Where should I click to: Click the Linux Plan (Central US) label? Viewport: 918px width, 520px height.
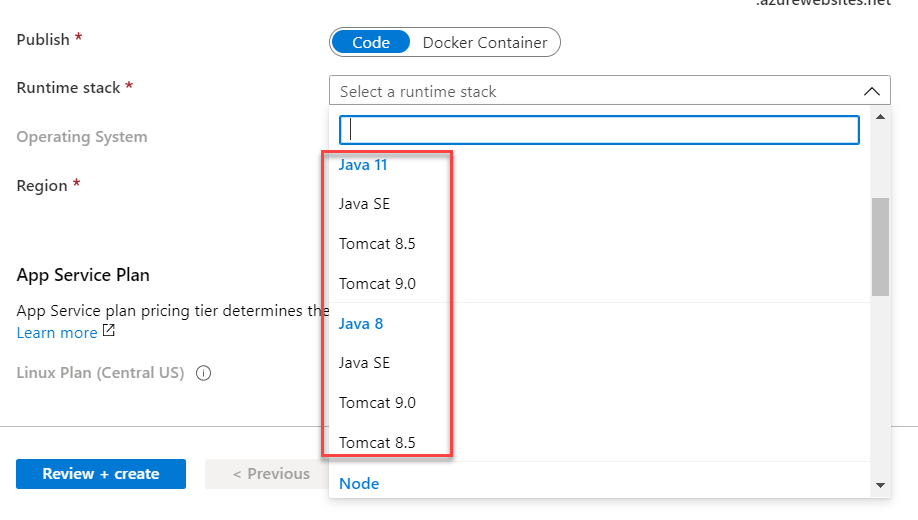point(100,373)
